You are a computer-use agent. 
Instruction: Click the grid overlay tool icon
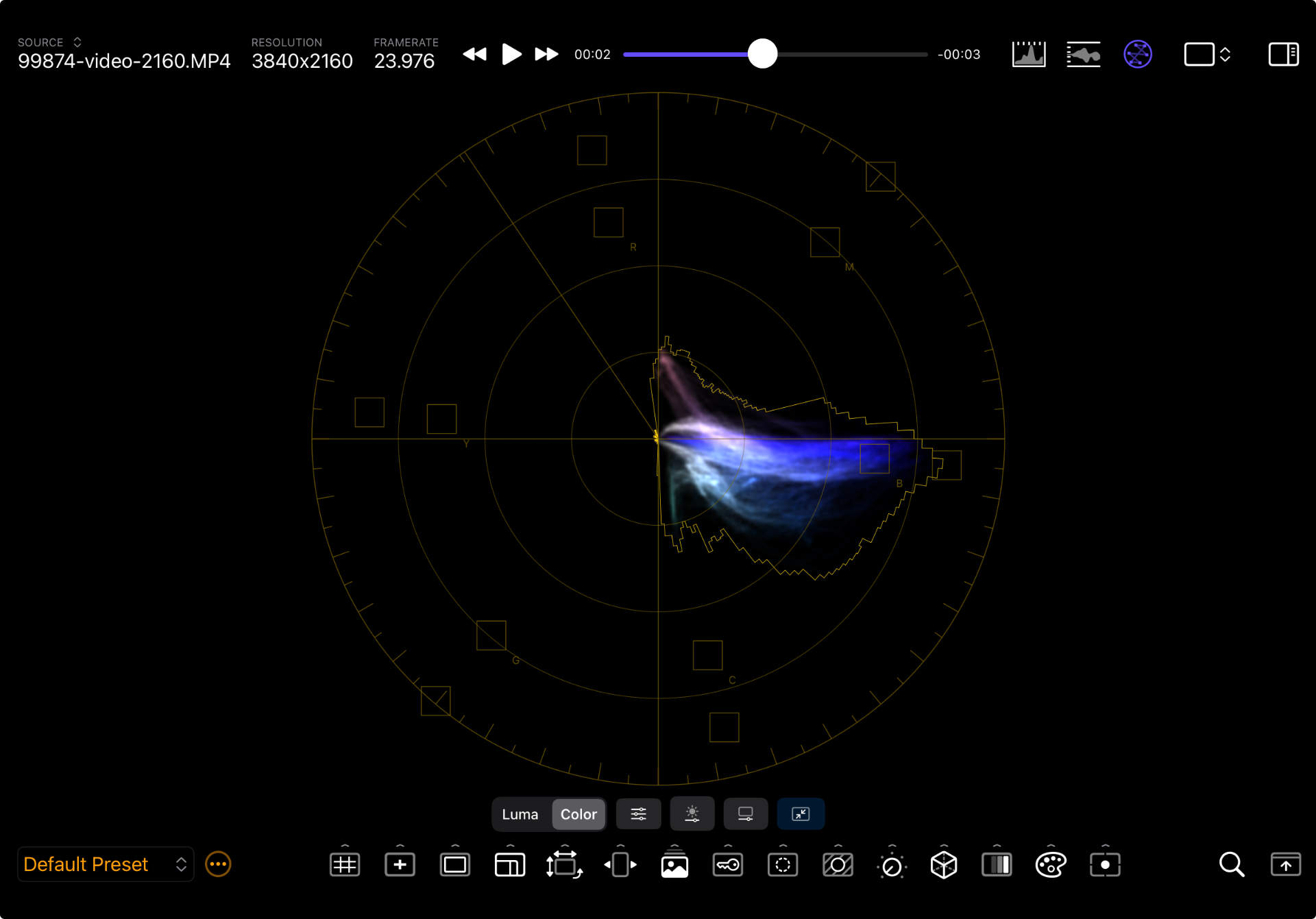click(x=345, y=865)
